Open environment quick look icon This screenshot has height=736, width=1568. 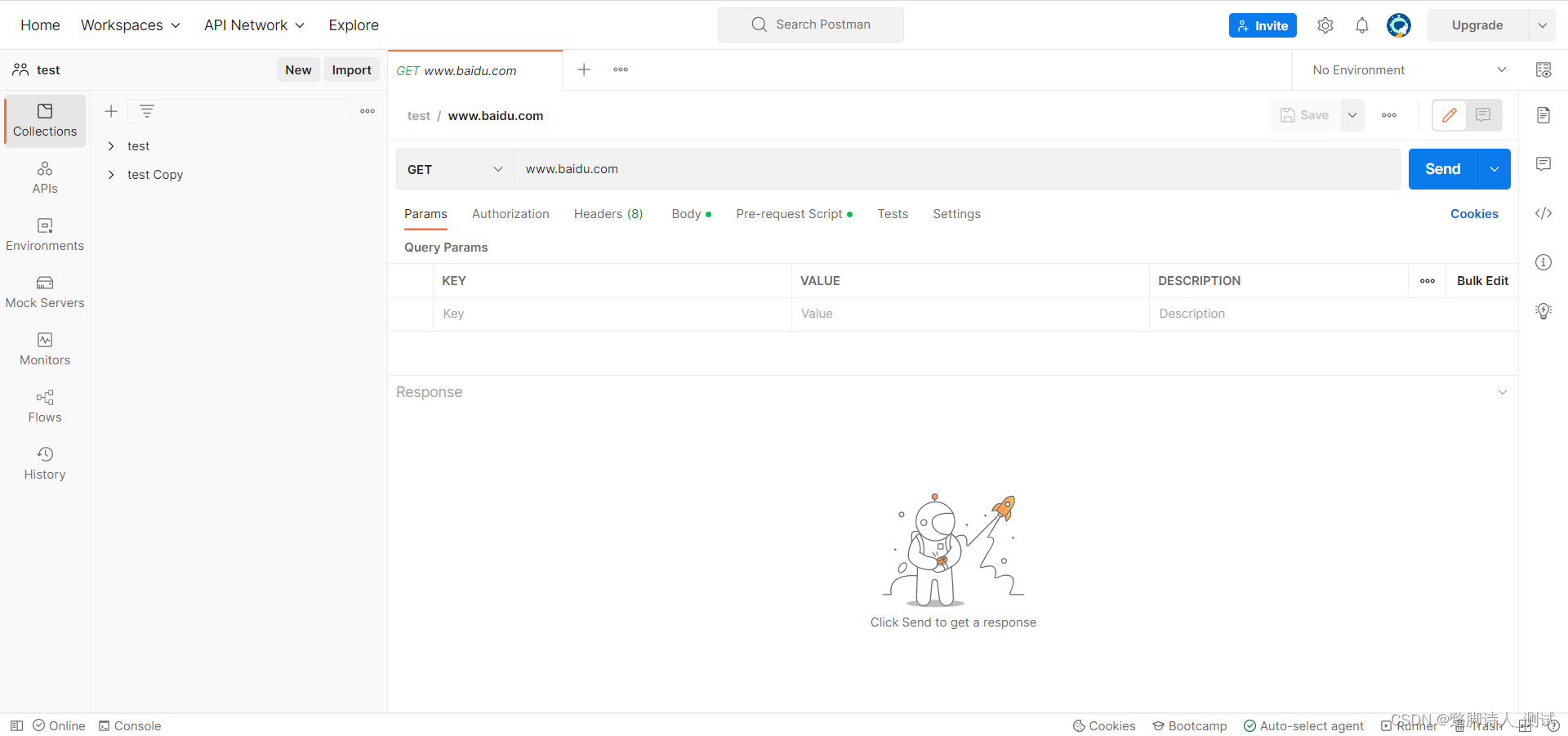pos(1543,70)
